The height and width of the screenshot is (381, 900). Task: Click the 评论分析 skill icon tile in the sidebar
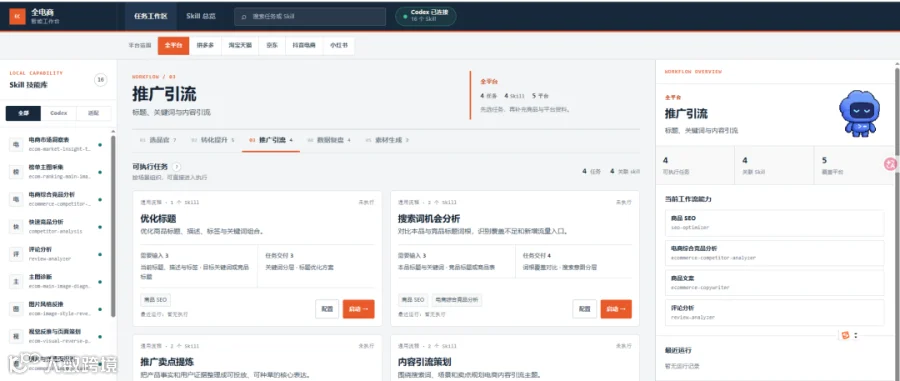click(16, 254)
